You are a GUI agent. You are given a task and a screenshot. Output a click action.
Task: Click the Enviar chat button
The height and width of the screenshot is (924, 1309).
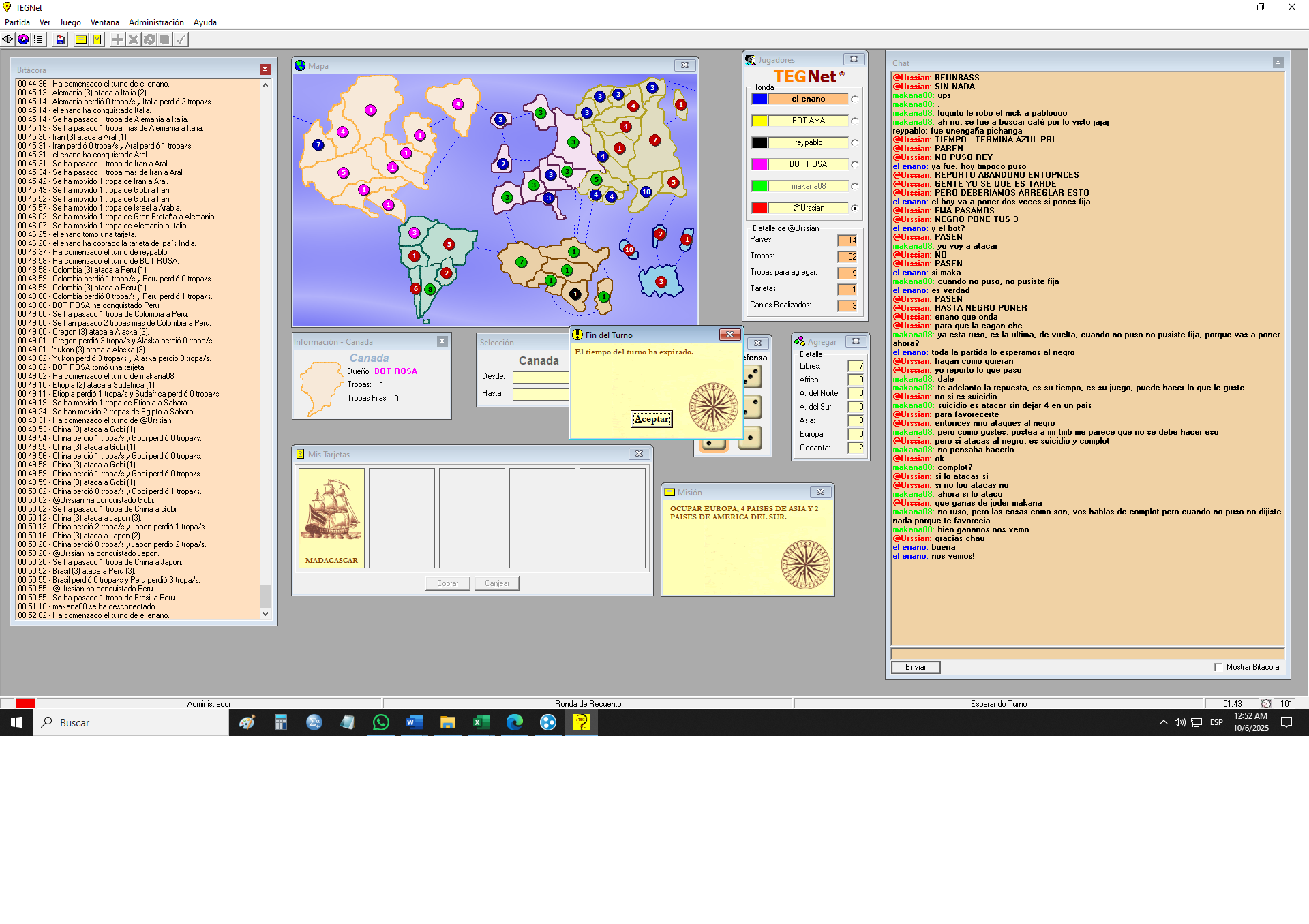(x=915, y=667)
